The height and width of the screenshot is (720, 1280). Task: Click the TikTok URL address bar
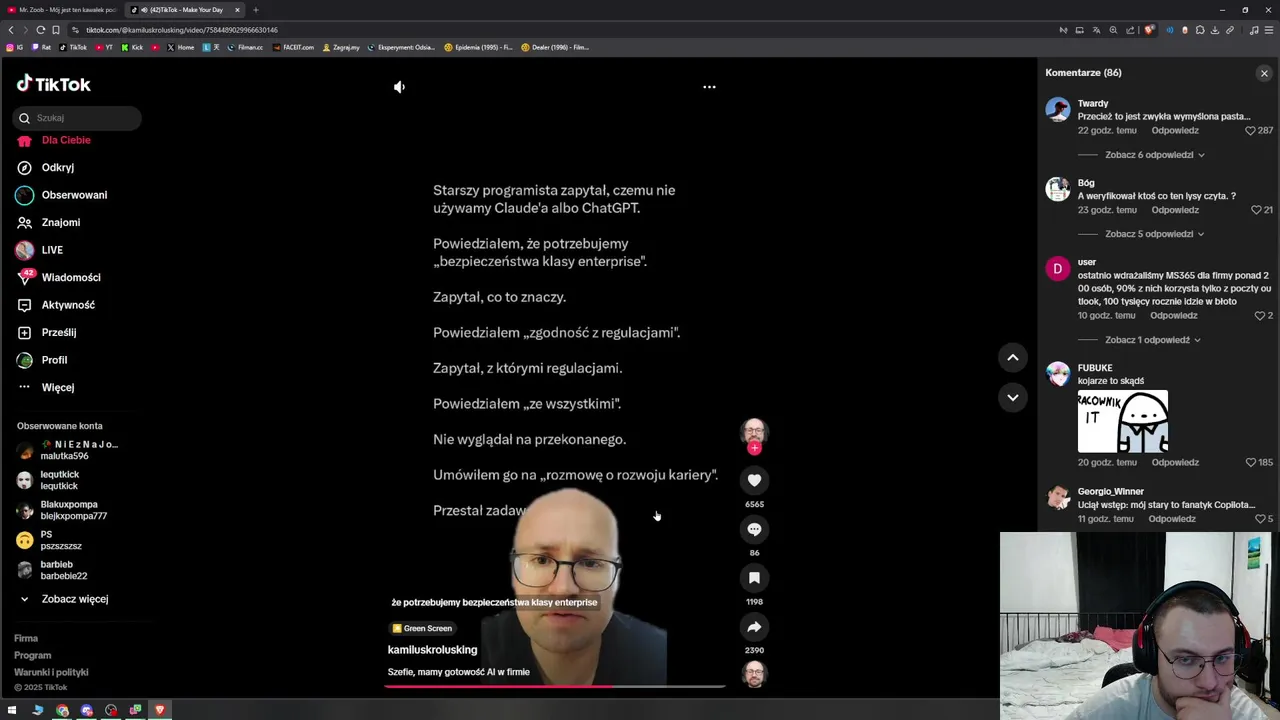[560, 30]
